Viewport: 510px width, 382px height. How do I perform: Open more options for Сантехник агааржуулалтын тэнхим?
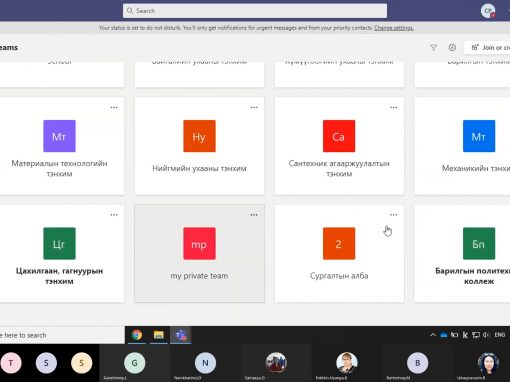tap(394, 107)
